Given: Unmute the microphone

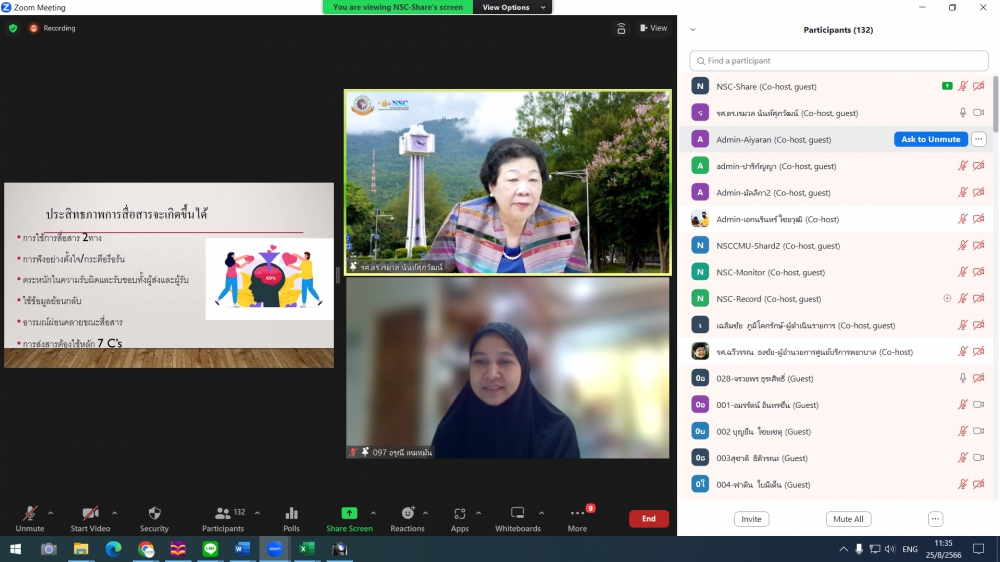Looking at the screenshot, I should (30, 518).
